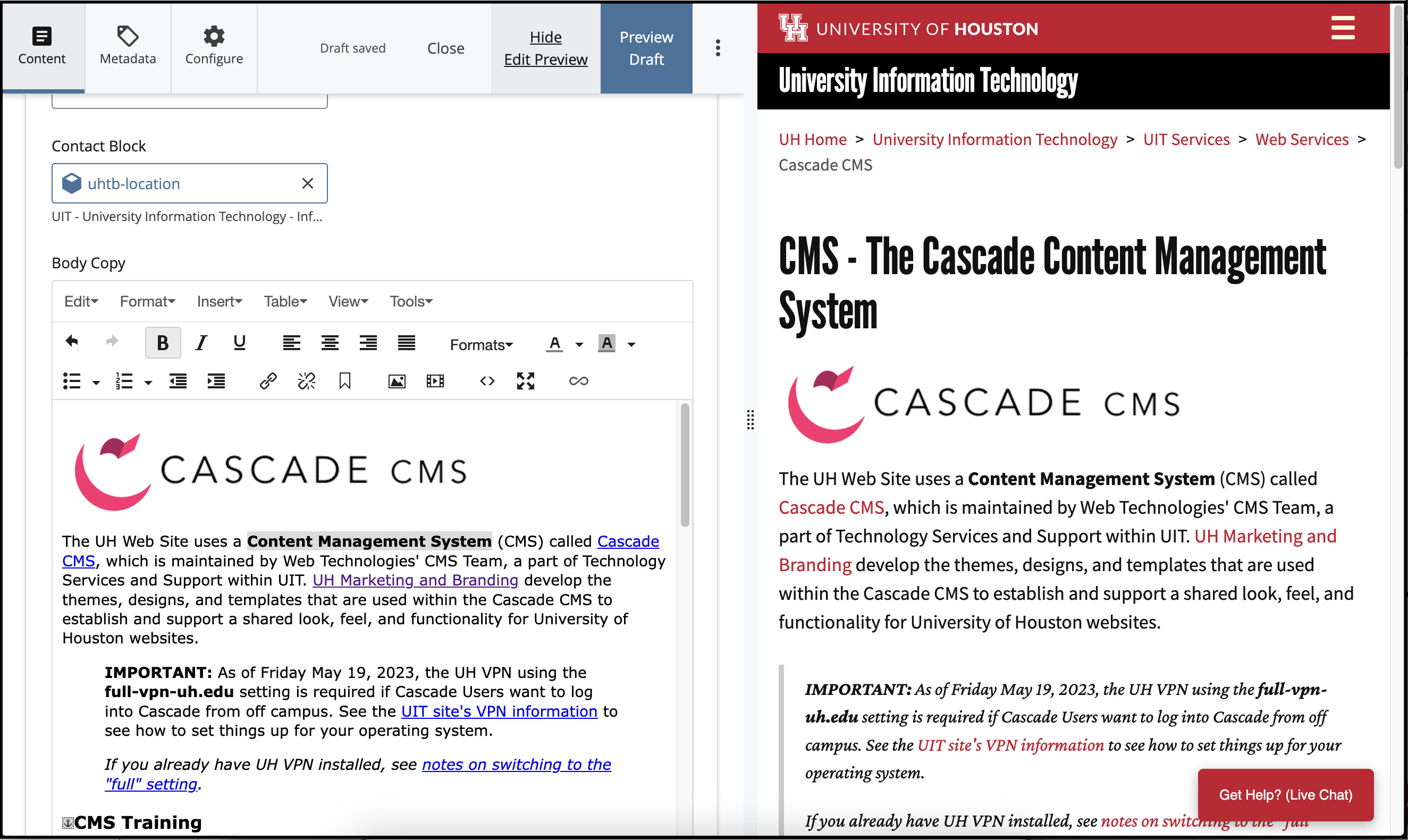Click the CMS Training anchor icon
This screenshot has width=1408, height=840.
point(68,822)
